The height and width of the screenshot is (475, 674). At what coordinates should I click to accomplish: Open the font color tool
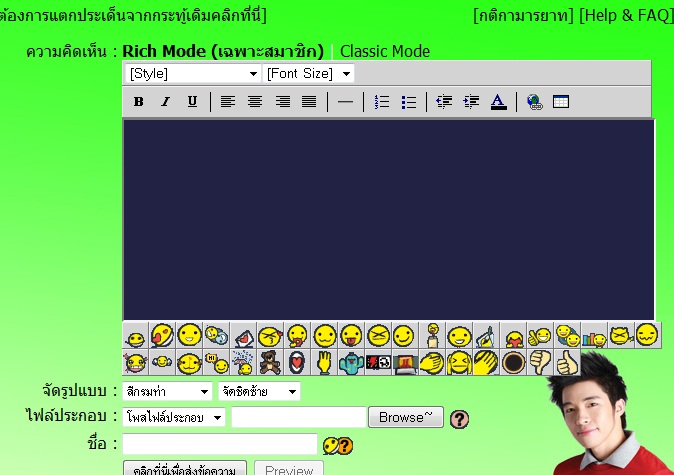tap(498, 102)
